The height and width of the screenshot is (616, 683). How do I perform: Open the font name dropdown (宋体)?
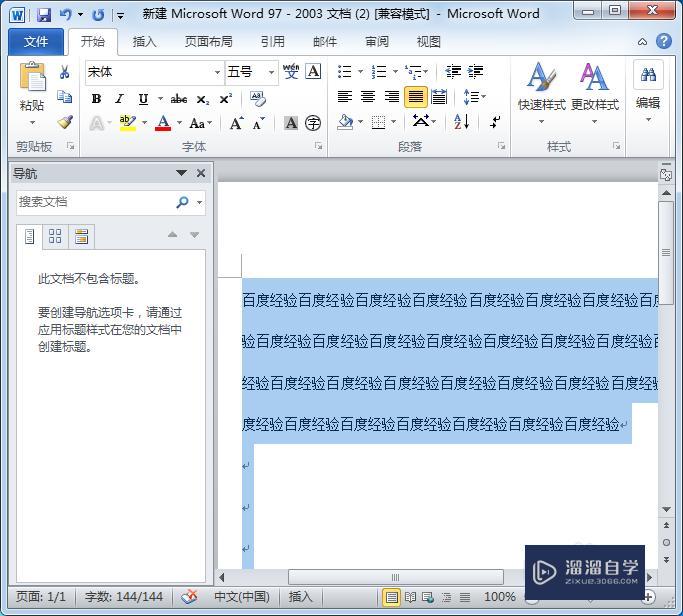click(217, 72)
